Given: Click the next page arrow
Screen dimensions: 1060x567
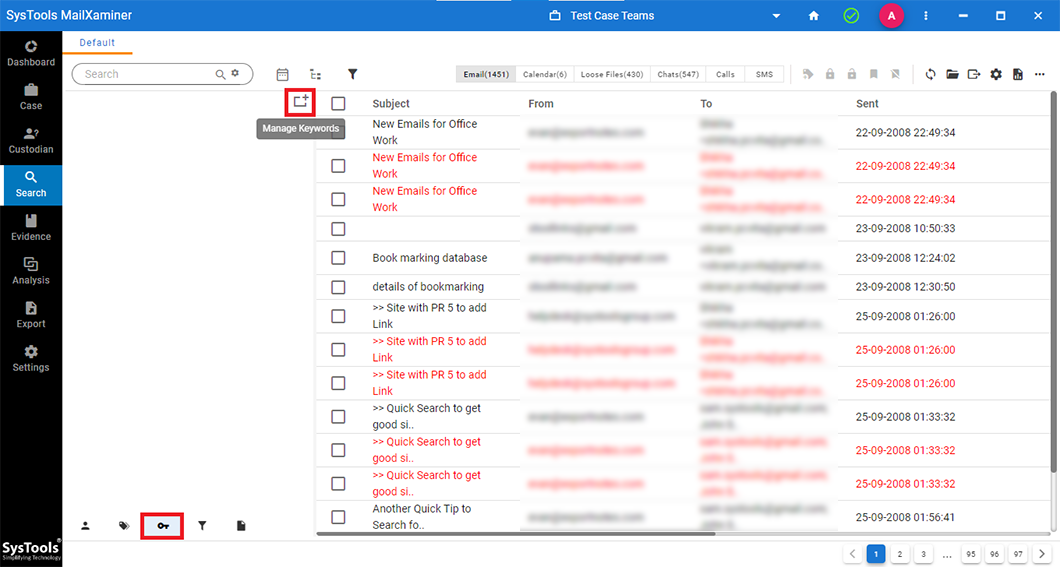Looking at the screenshot, I should [1042, 554].
